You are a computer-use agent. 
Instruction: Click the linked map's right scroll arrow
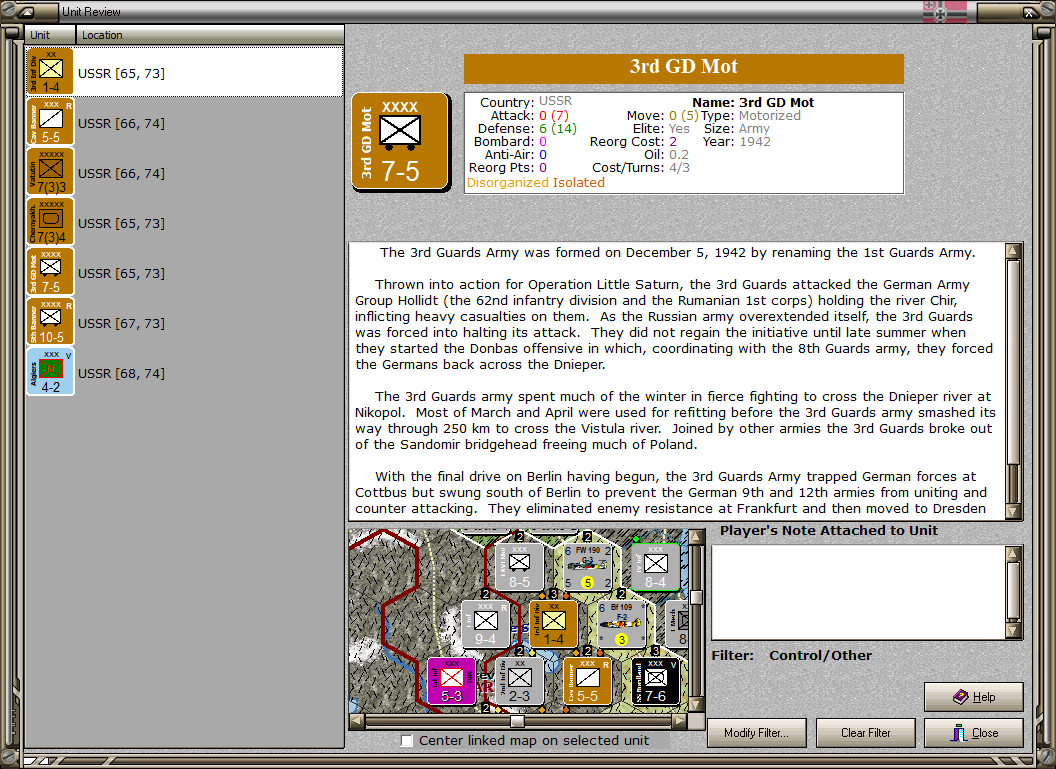(680, 721)
